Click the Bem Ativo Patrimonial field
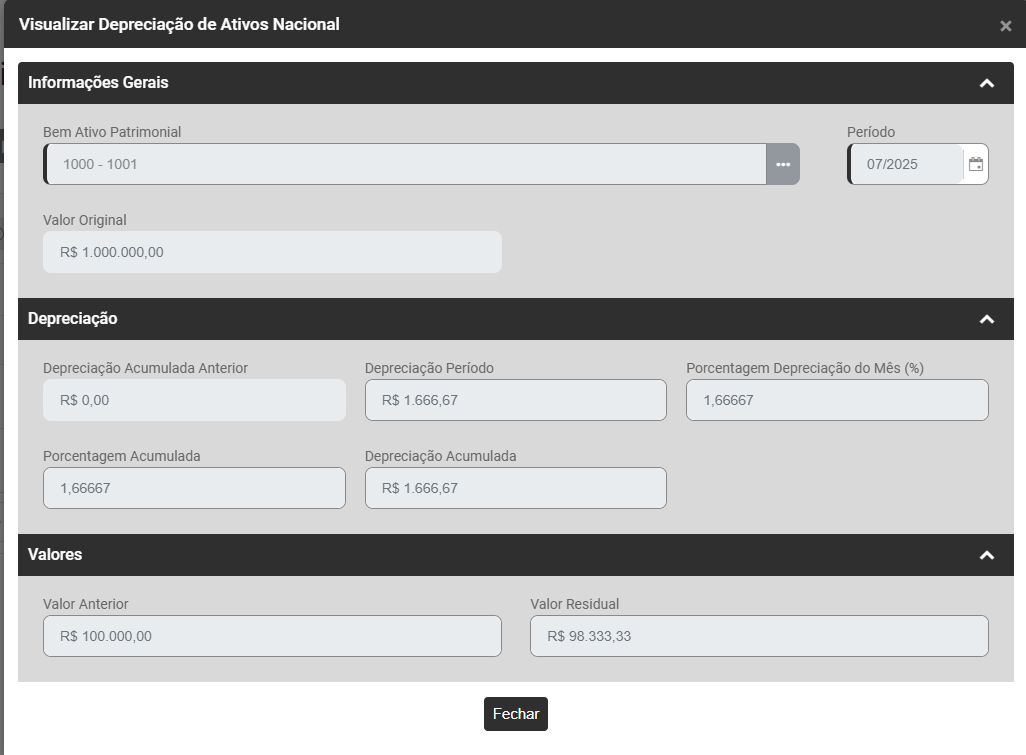Screen dimensions: 1026x755 coord(405,164)
